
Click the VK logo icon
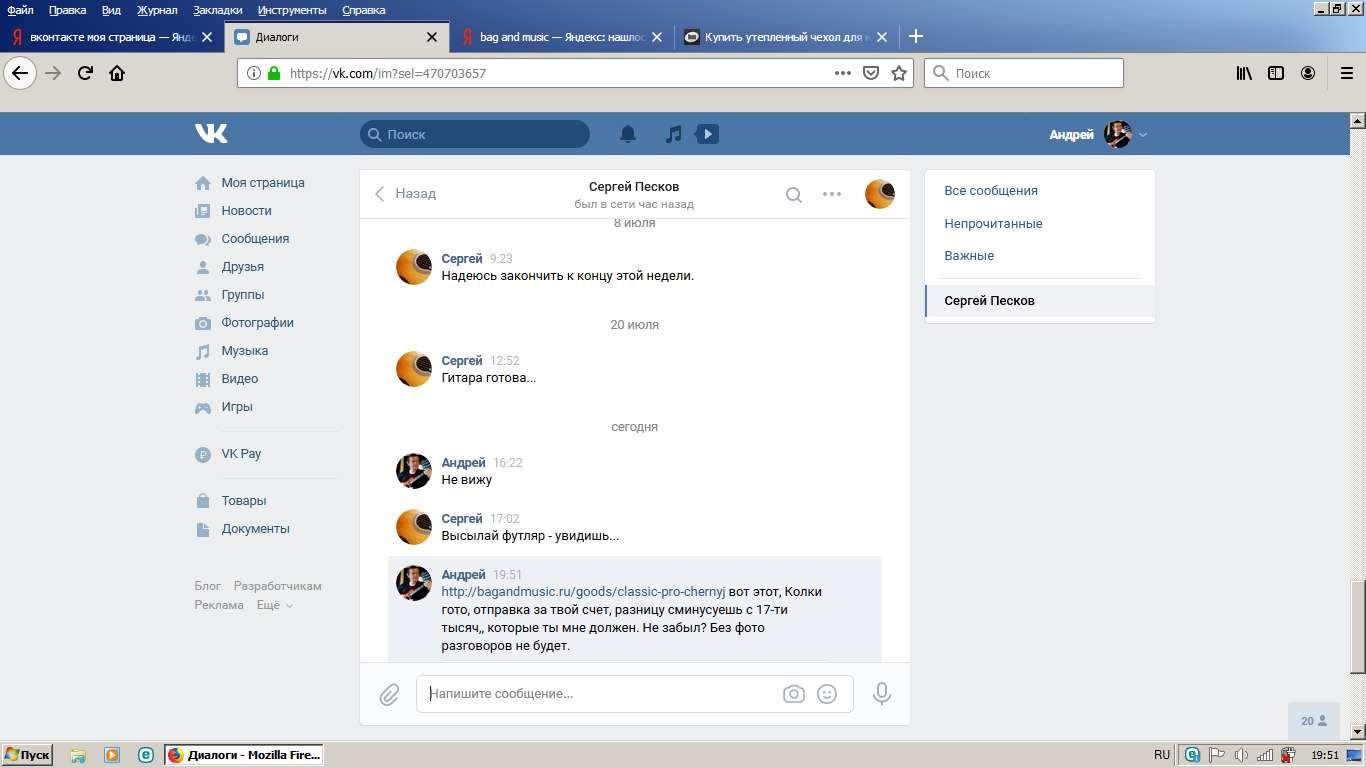211,133
